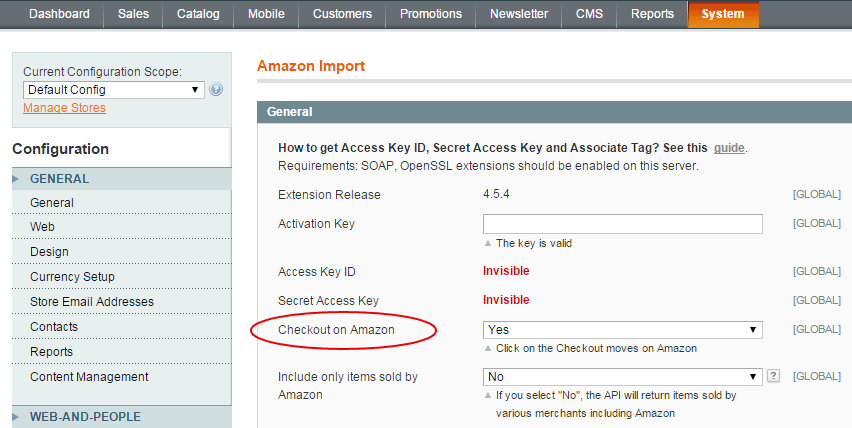This screenshot has width=852, height=428.
Task: Go to the Dashboard menu
Action: click(59, 14)
